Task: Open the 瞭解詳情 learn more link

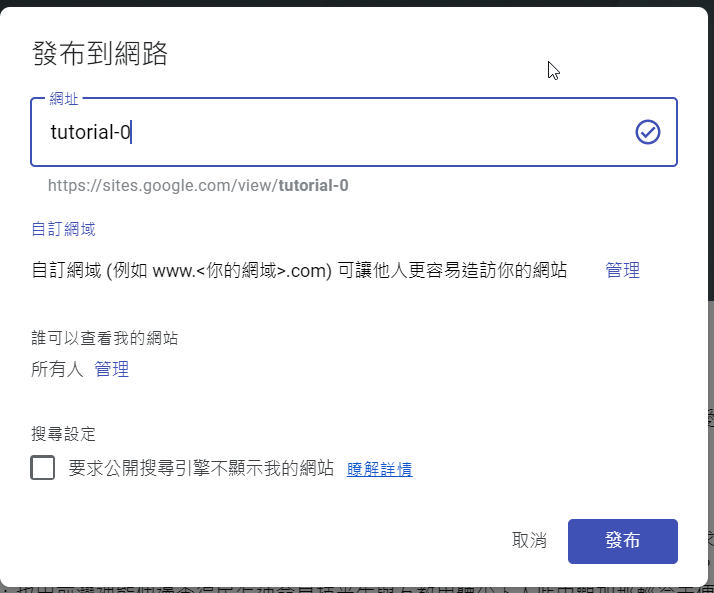Action: coord(379,469)
